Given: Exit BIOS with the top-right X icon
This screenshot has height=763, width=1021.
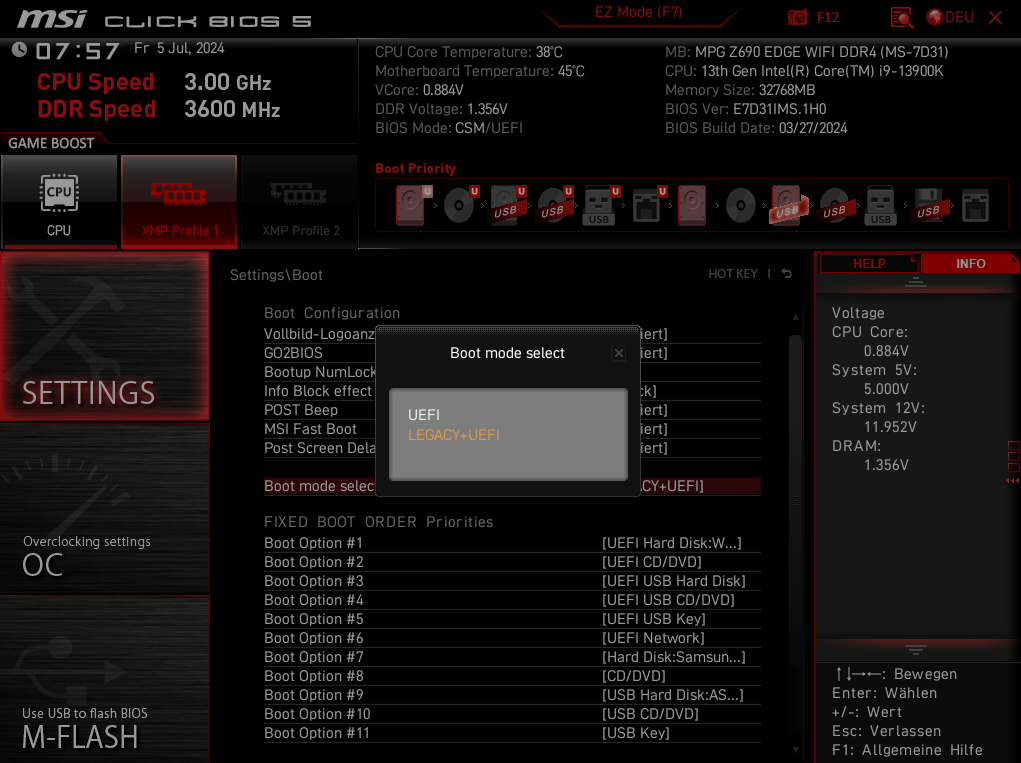Looking at the screenshot, I should coord(996,18).
